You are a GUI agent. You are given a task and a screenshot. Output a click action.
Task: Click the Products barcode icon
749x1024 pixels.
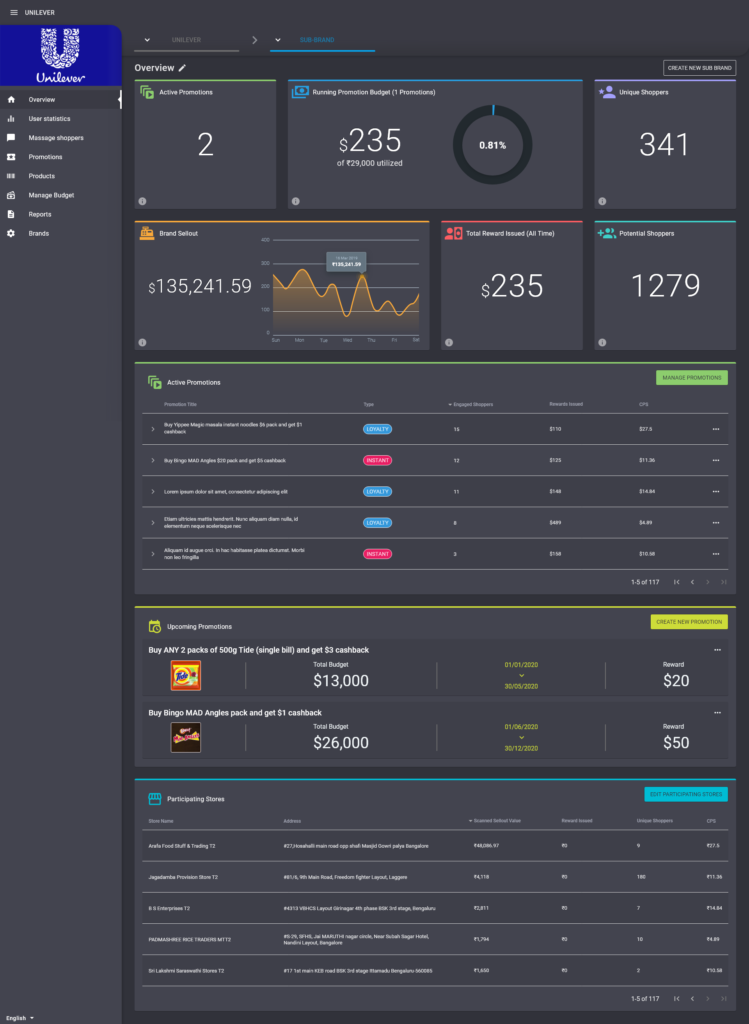coord(10,176)
